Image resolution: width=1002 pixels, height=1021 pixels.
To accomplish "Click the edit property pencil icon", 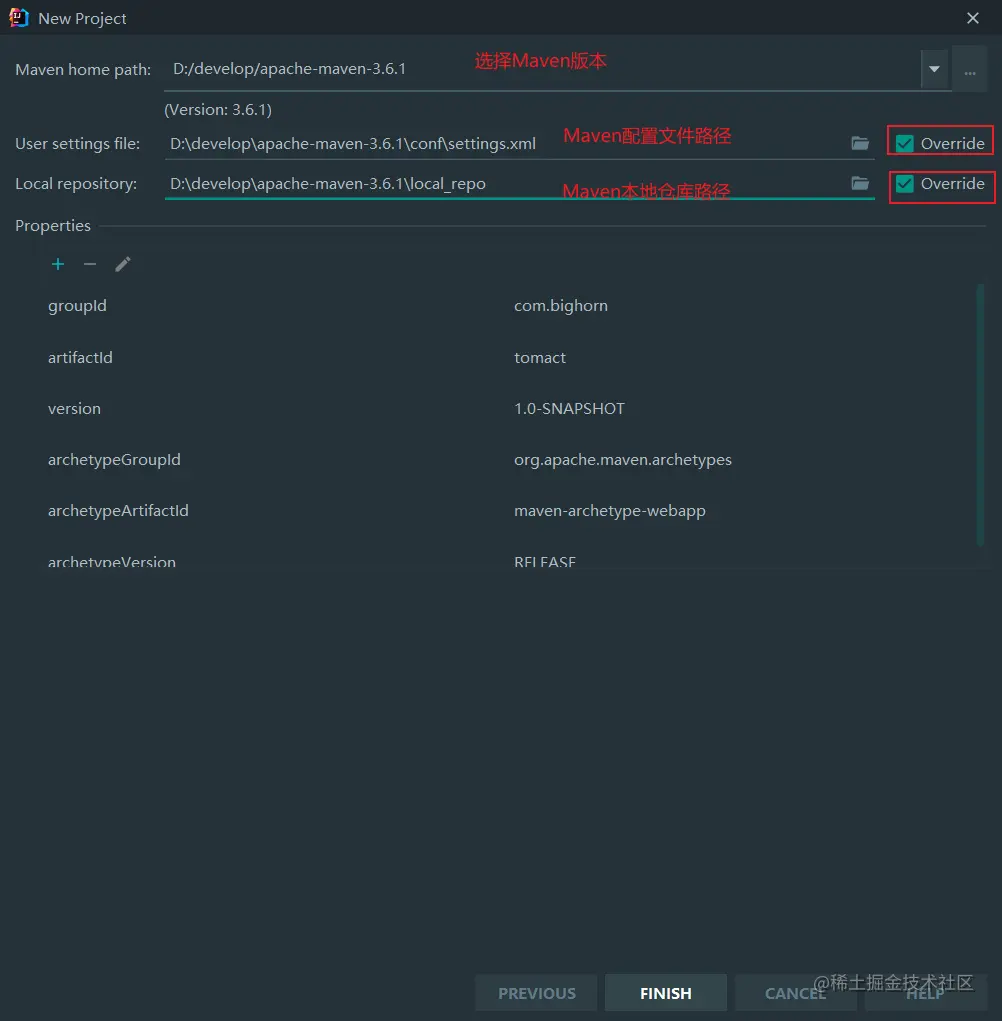I will (122, 264).
